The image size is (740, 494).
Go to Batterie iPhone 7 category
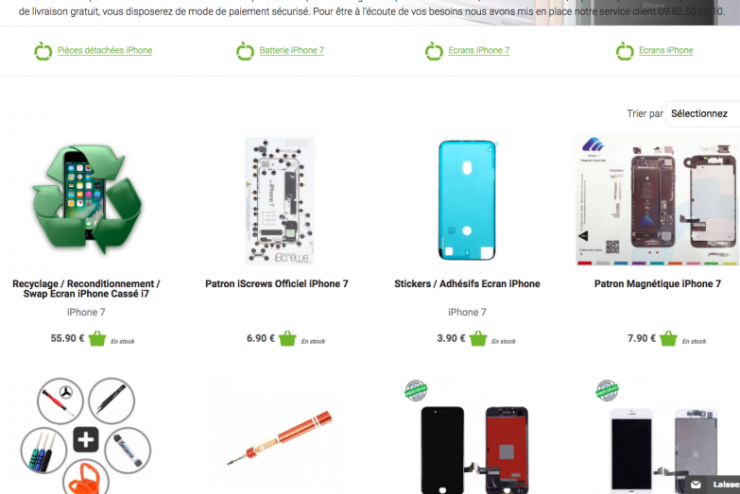pyautogui.click(x=292, y=50)
